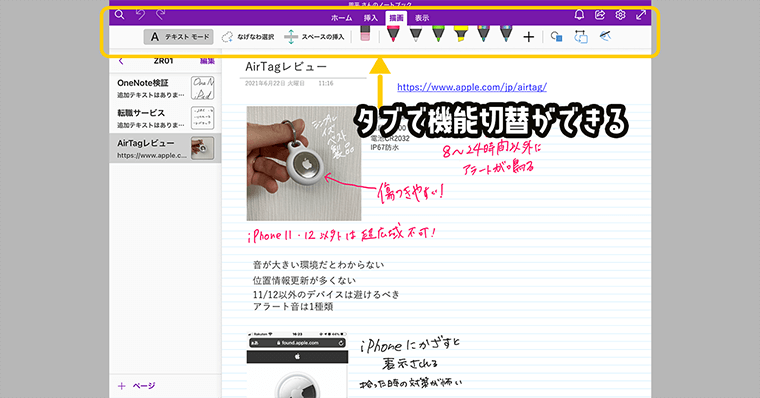The image size is (760, 398).
Task: Open the shapes insert tool
Action: coord(556,37)
